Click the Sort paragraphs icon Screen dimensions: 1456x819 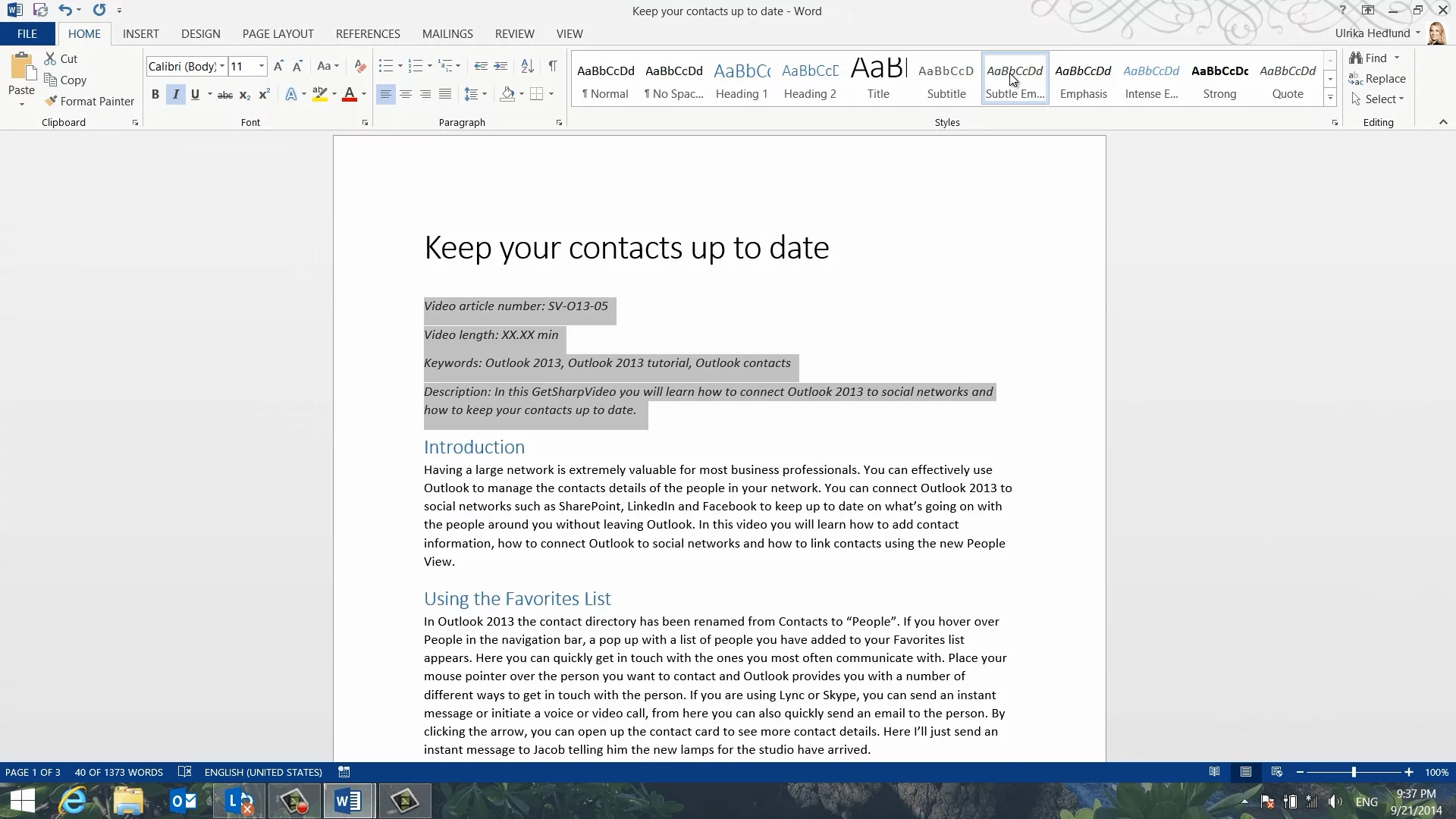pyautogui.click(x=528, y=67)
